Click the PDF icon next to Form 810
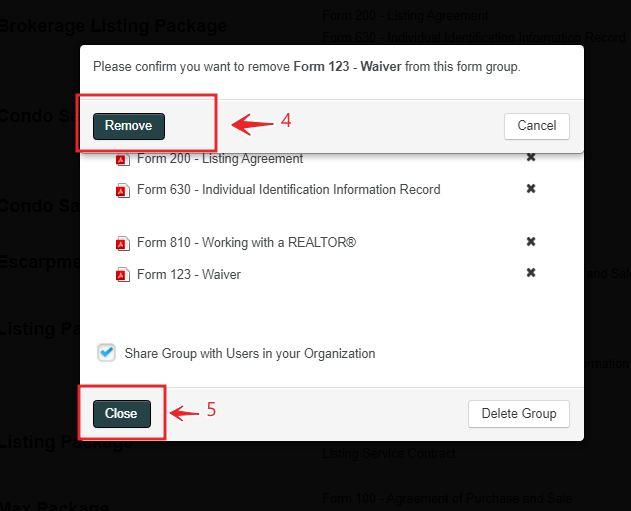This screenshot has width=631, height=511. point(123,243)
